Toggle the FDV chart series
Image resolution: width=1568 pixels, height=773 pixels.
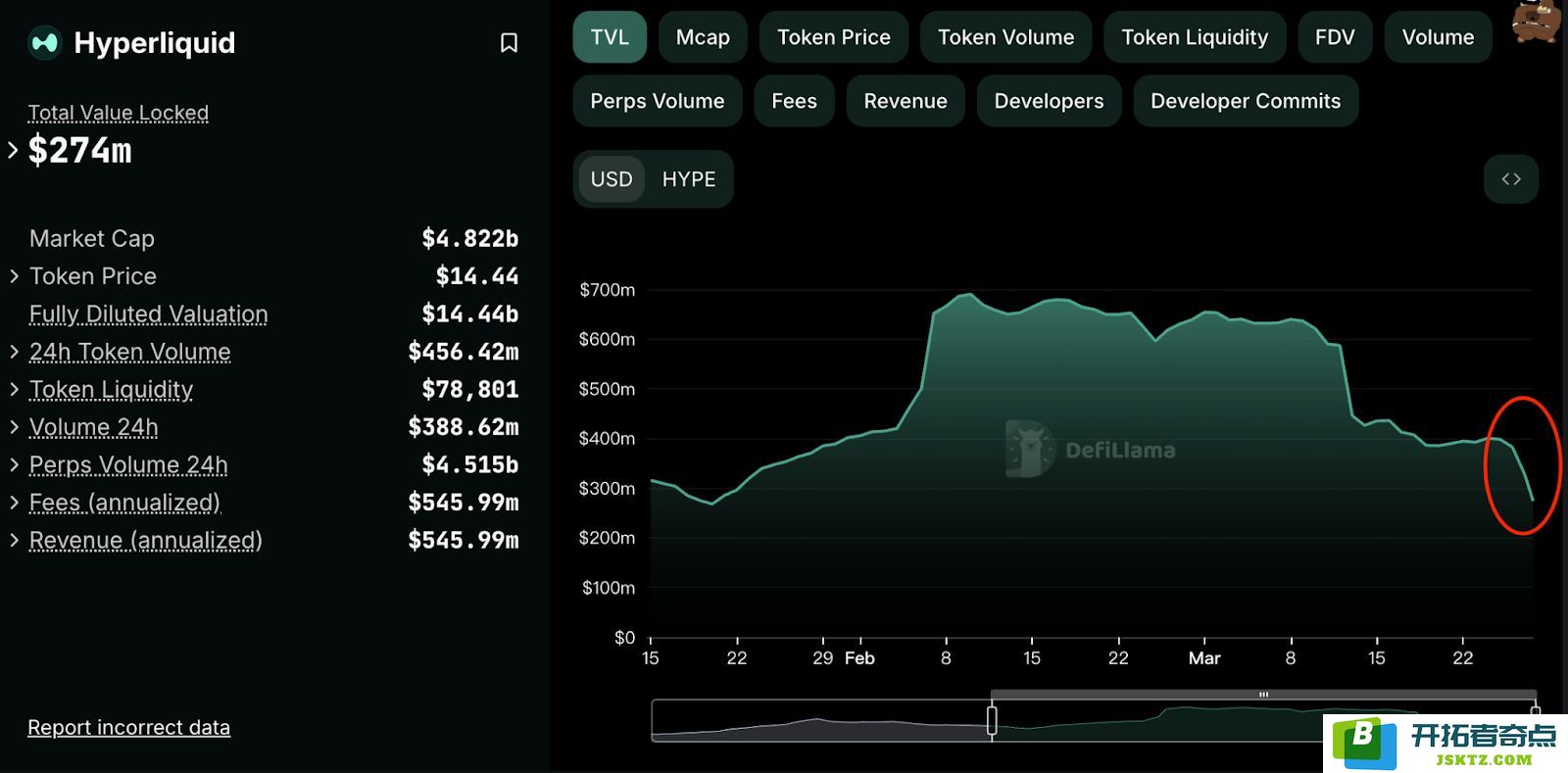click(1335, 37)
